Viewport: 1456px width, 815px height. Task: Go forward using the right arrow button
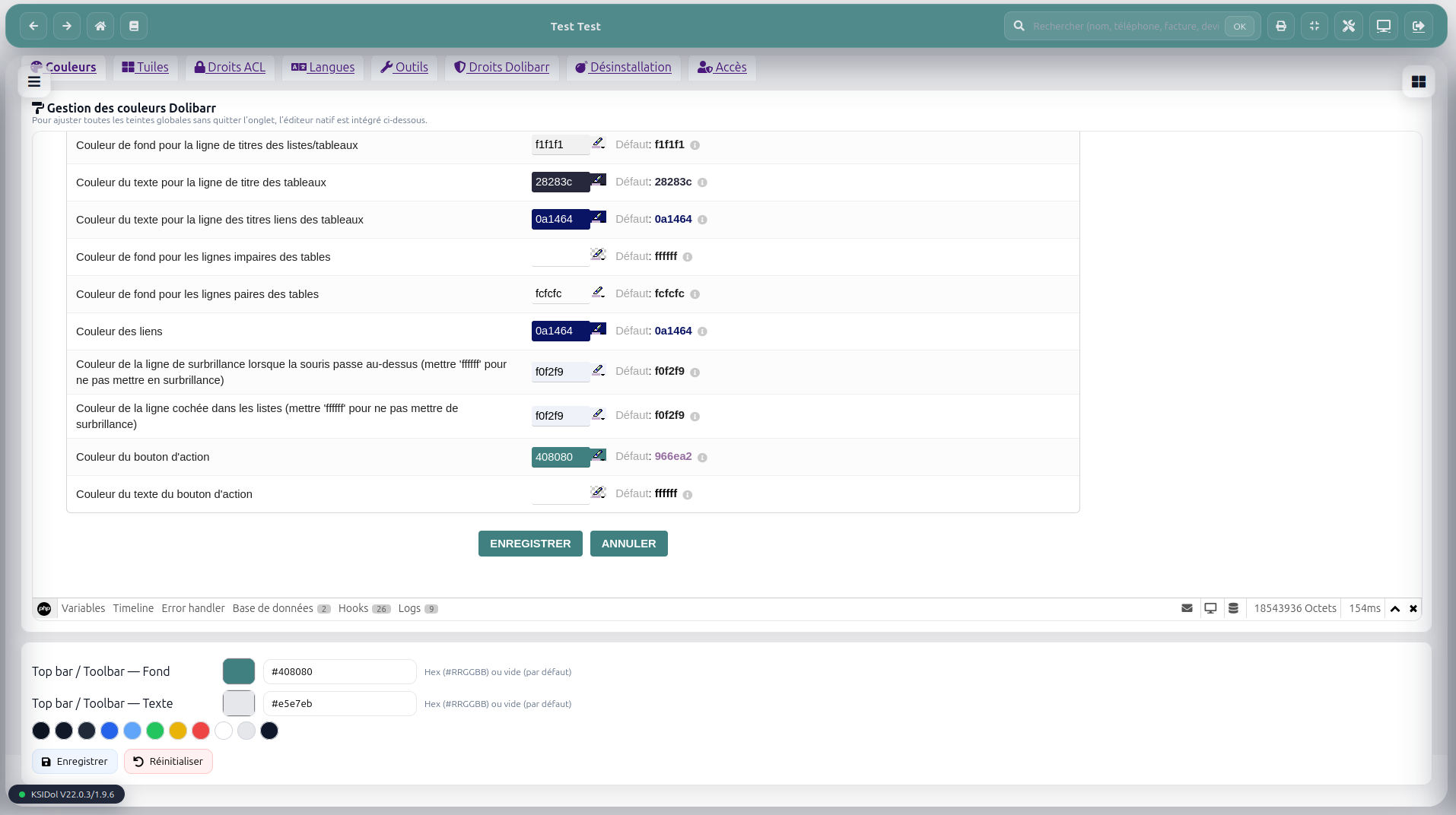67,26
